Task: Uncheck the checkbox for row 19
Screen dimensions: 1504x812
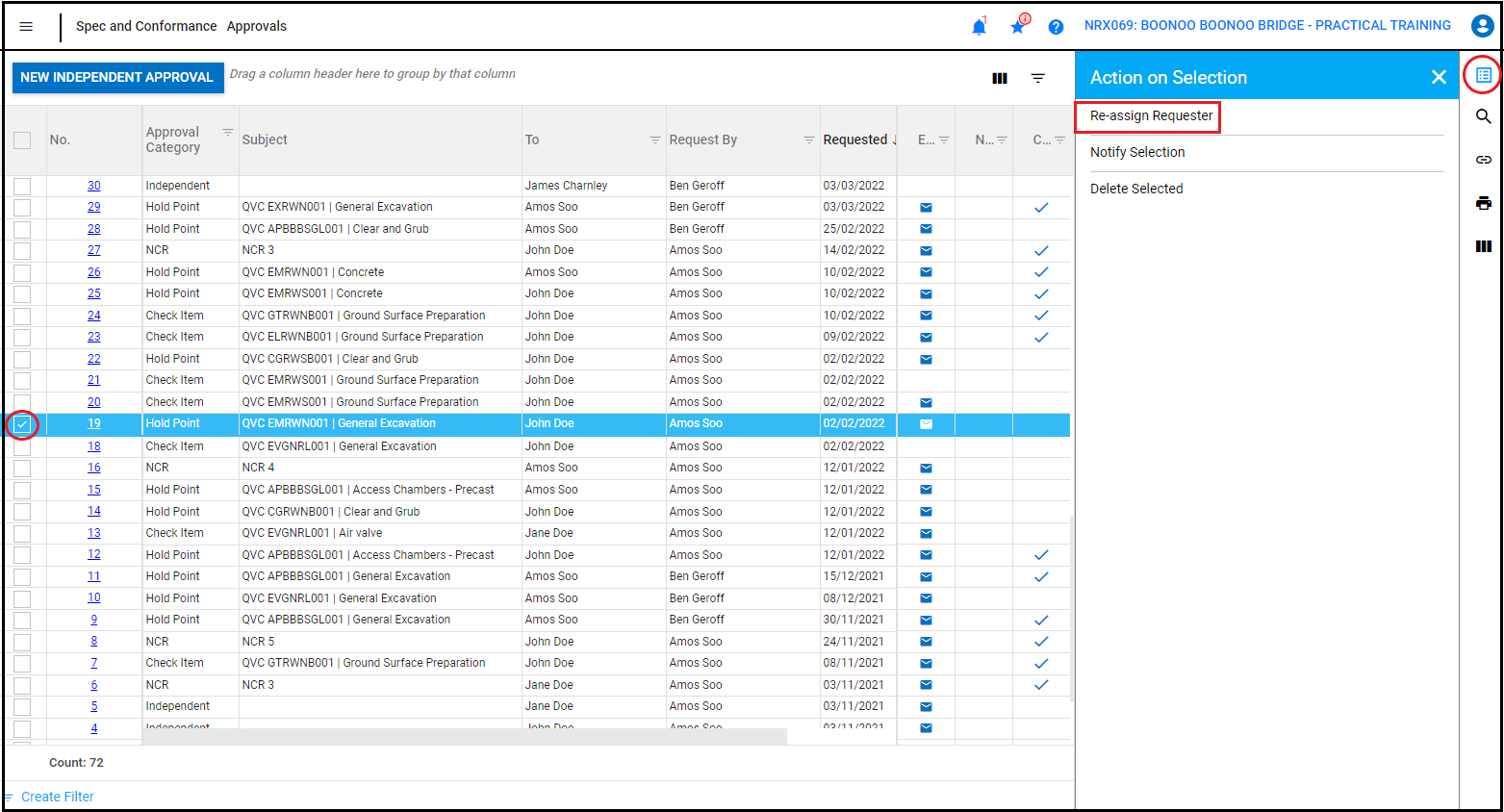Action: [22, 424]
